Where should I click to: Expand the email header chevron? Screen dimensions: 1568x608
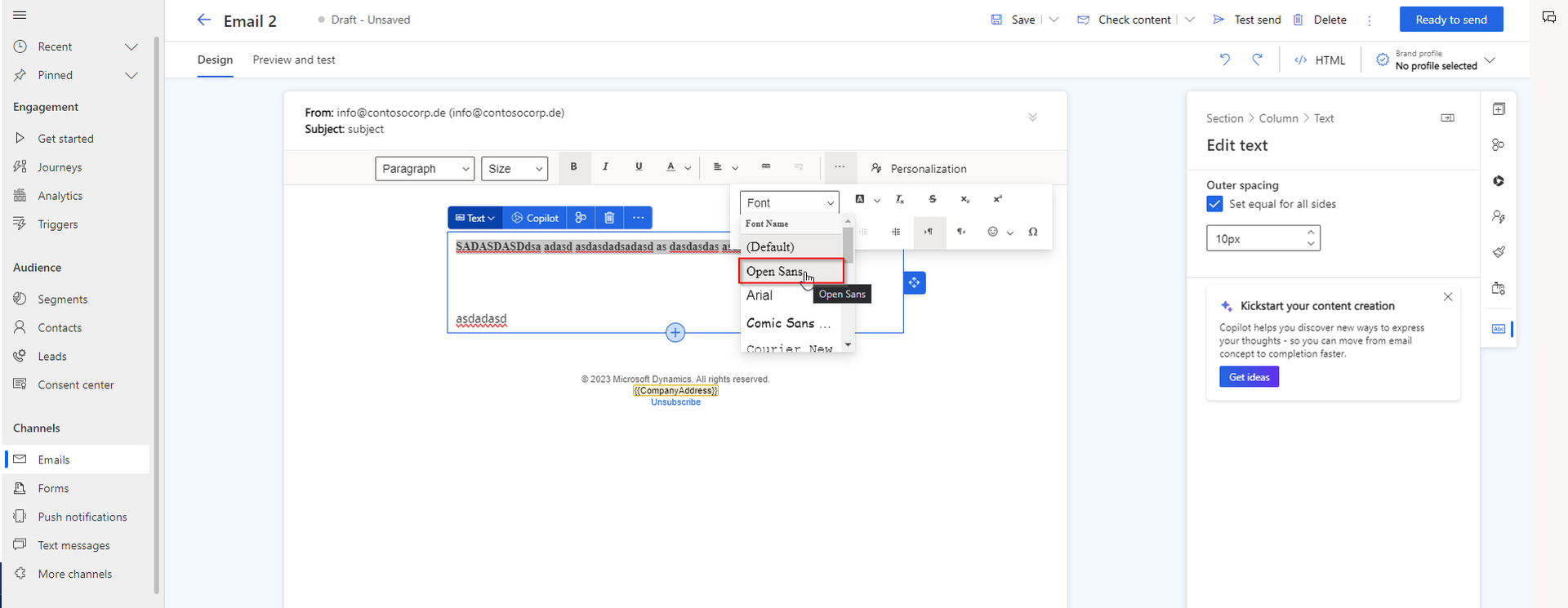point(1032,118)
